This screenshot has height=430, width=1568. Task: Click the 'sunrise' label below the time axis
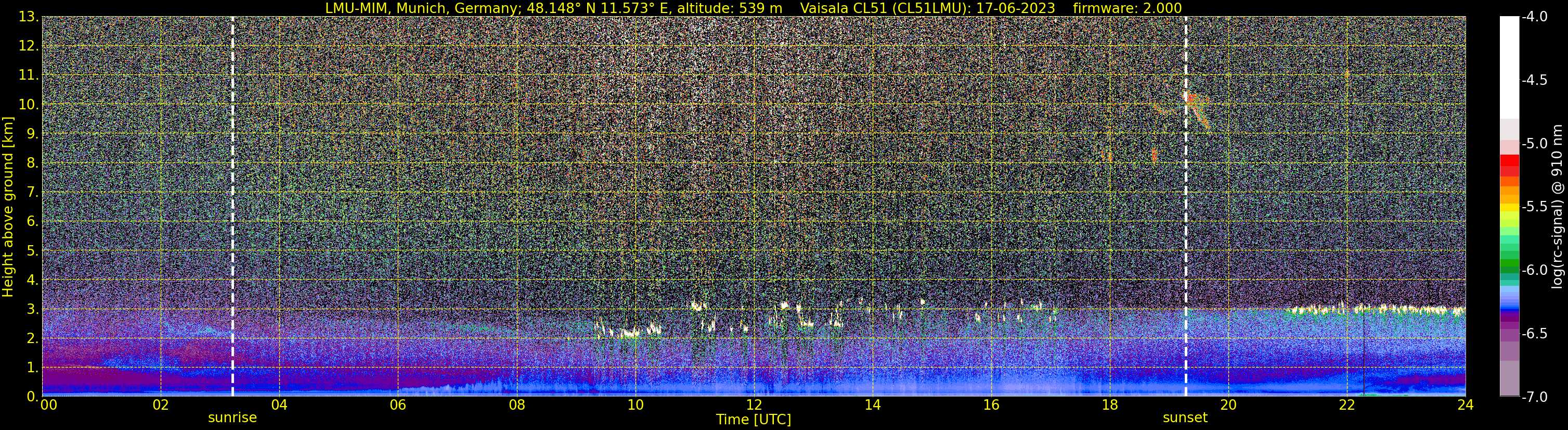232,418
